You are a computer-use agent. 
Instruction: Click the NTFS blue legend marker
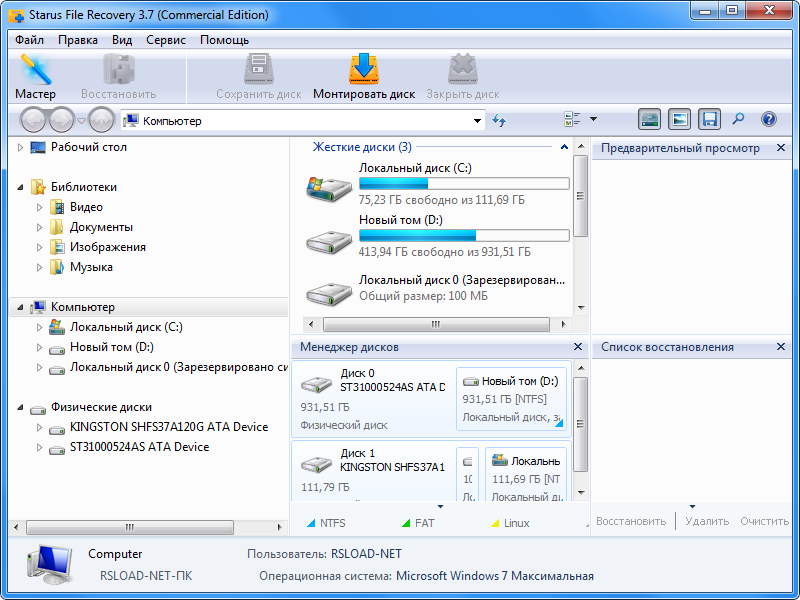pos(311,523)
